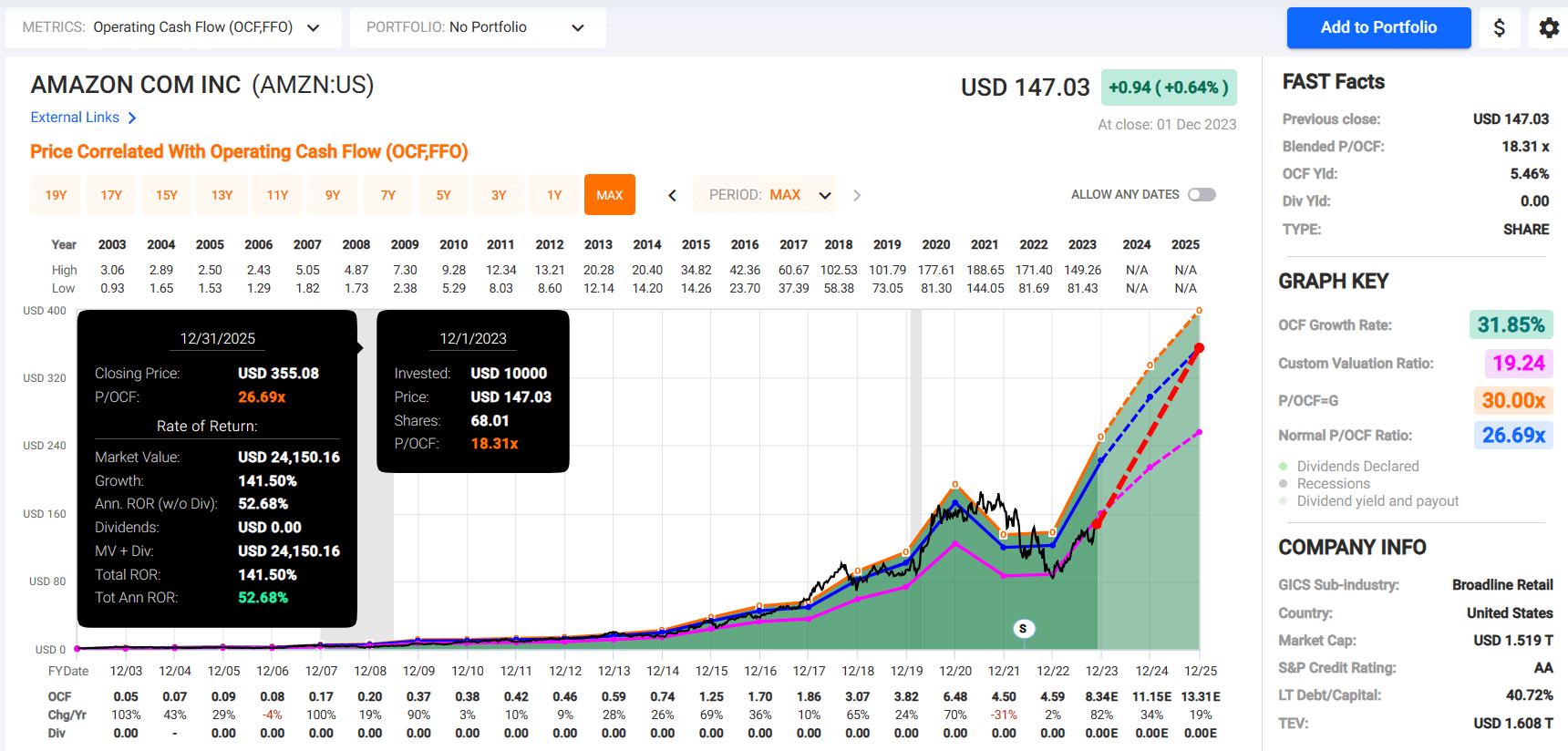Open the Metrics Operating Cash Flow dropdown
This screenshot has width=1568, height=751.
pos(173,27)
